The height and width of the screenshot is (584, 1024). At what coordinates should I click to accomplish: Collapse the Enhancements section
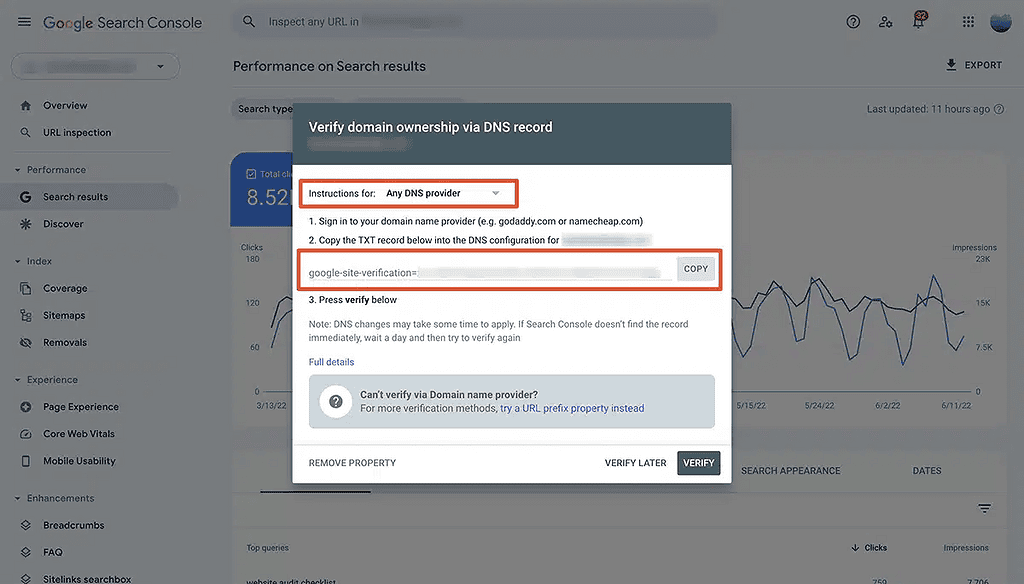(18, 498)
